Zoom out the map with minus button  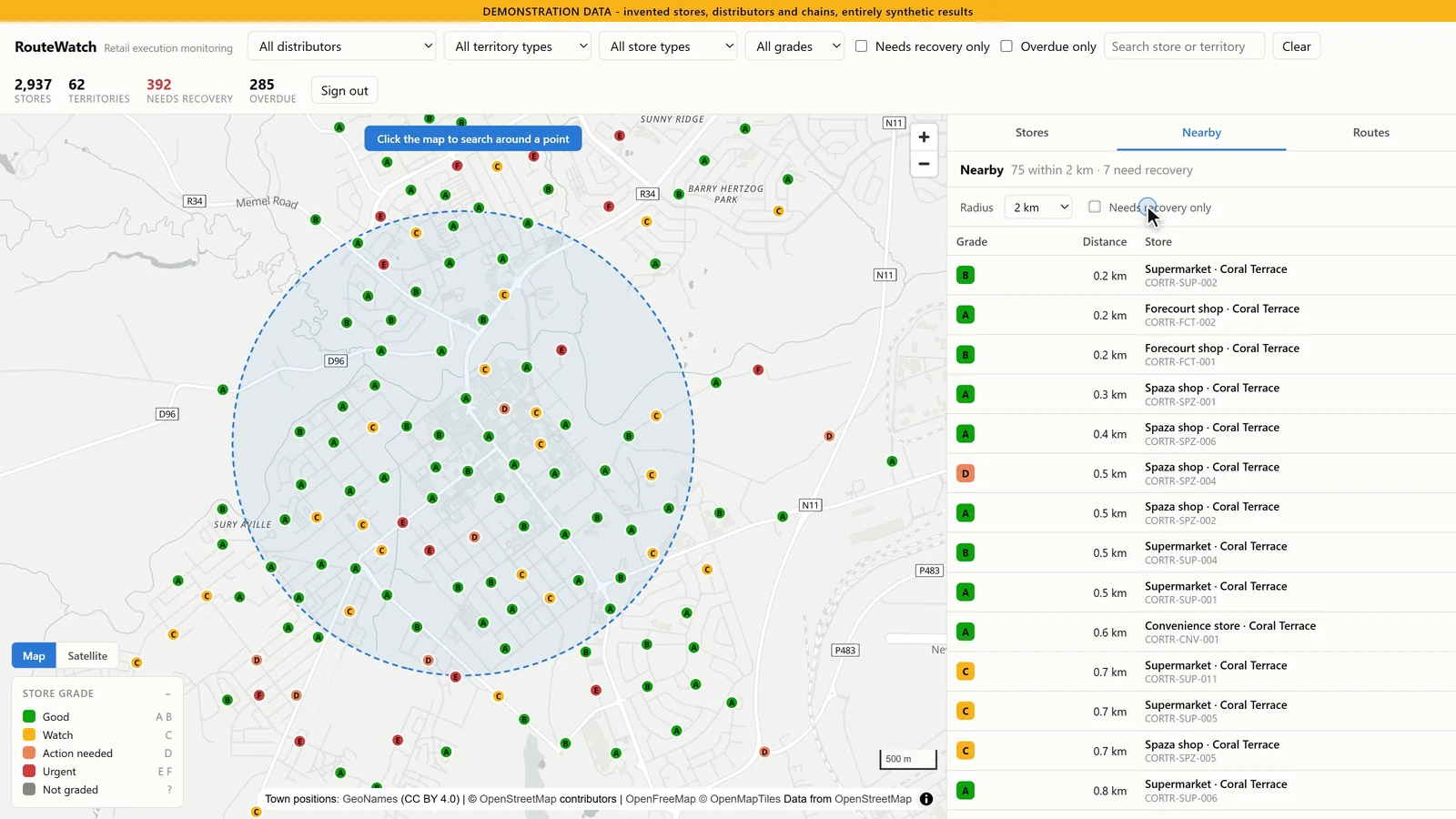[924, 164]
